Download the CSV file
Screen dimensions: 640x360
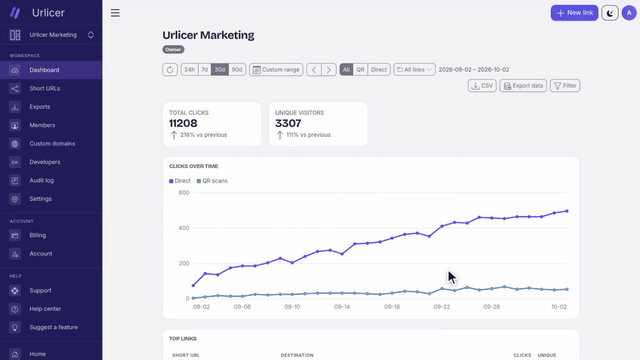pyautogui.click(x=482, y=86)
